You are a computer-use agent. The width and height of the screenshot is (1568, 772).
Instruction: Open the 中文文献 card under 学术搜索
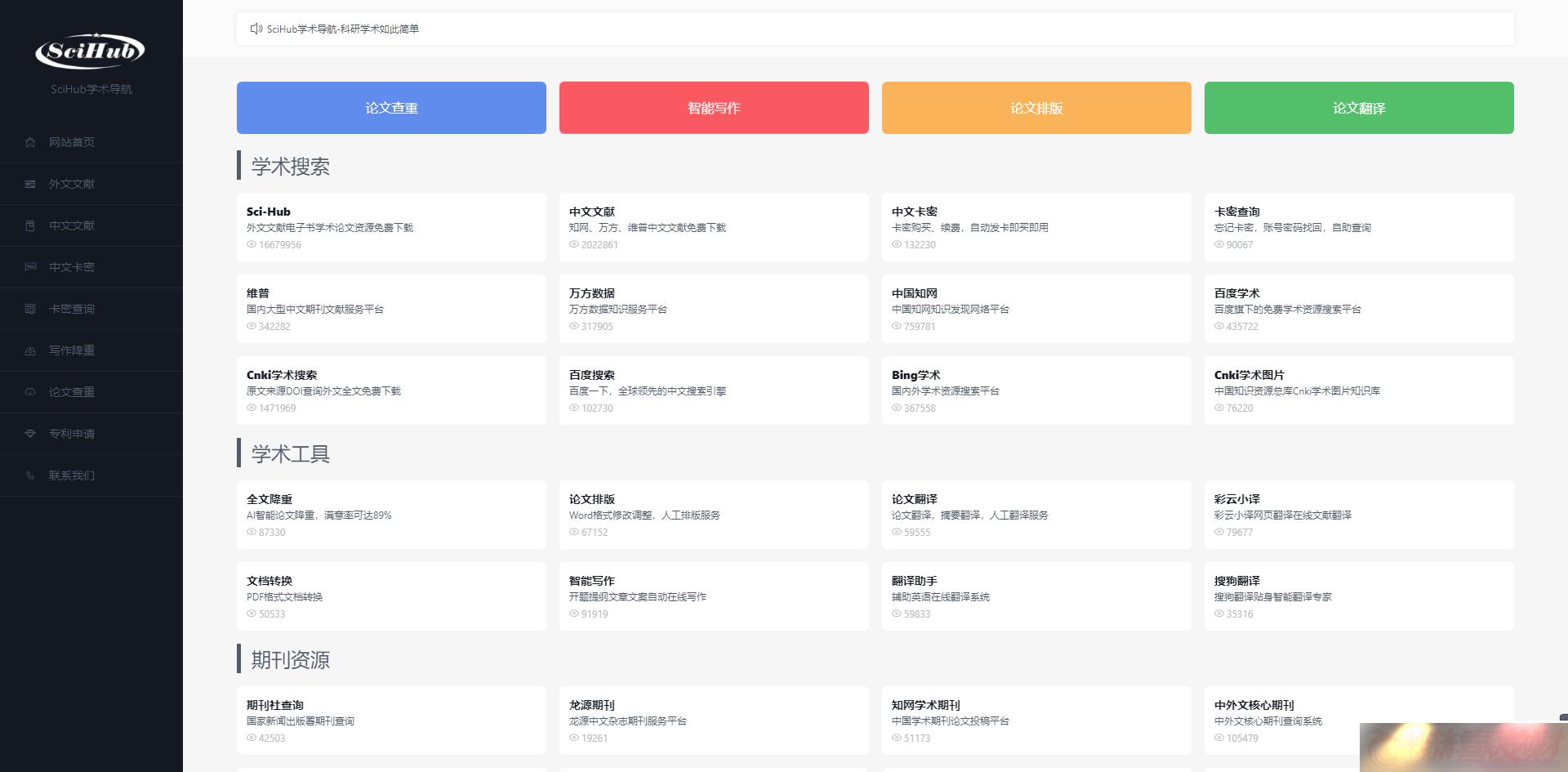click(x=714, y=227)
